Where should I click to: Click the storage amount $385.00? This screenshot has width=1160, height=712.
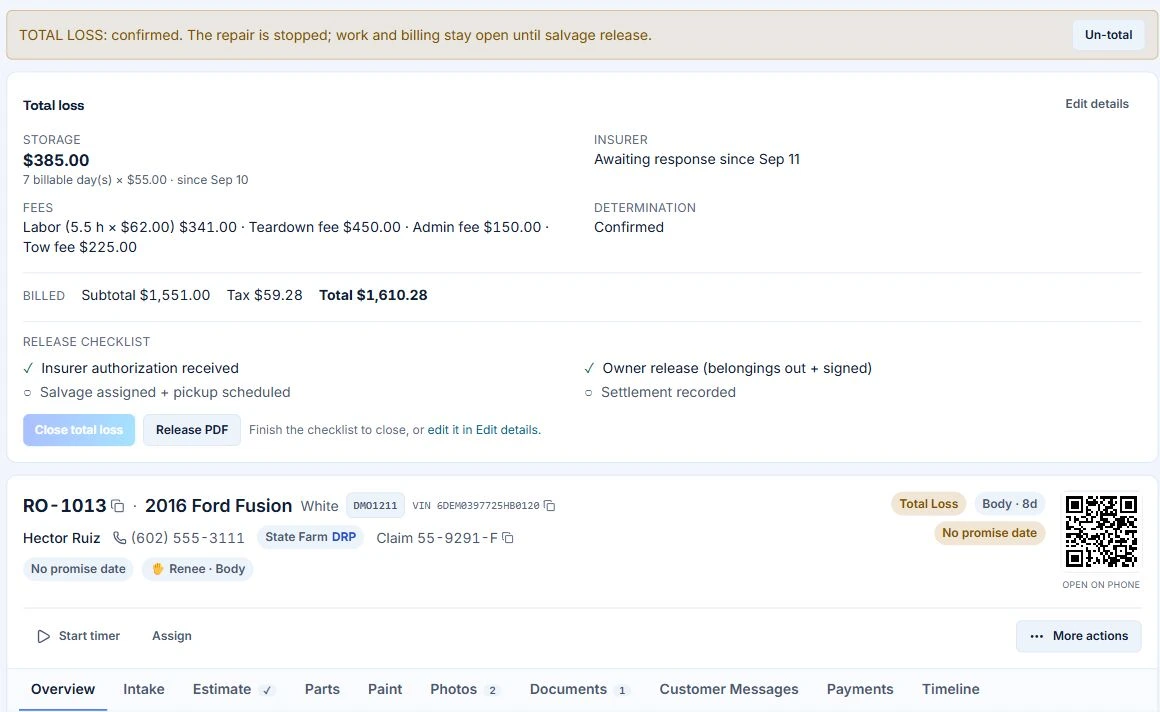coord(56,160)
